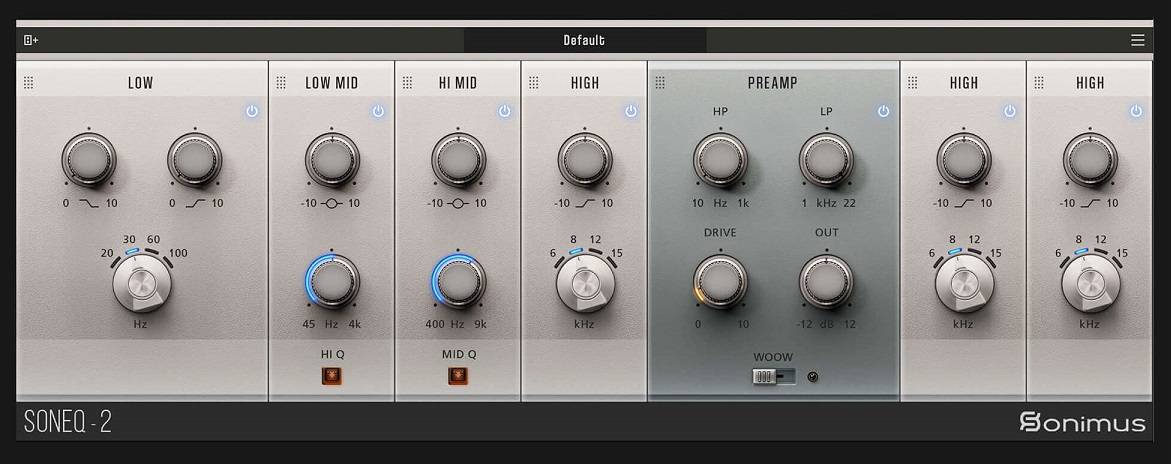Click the HI MID module drag handle
Viewport: 1171px width, 464px height.
click(407, 83)
